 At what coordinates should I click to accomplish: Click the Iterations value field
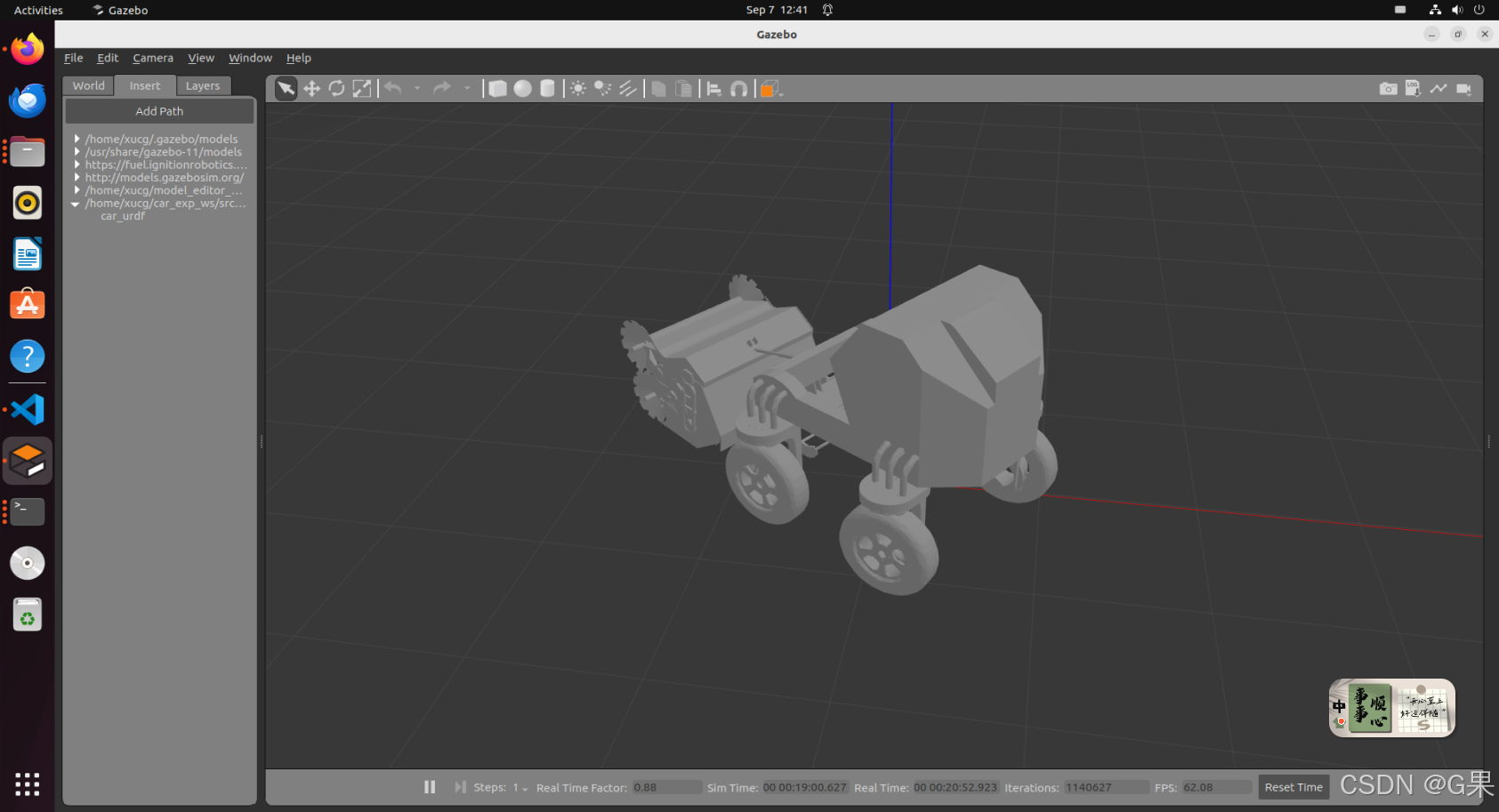pyautogui.click(x=1106, y=787)
